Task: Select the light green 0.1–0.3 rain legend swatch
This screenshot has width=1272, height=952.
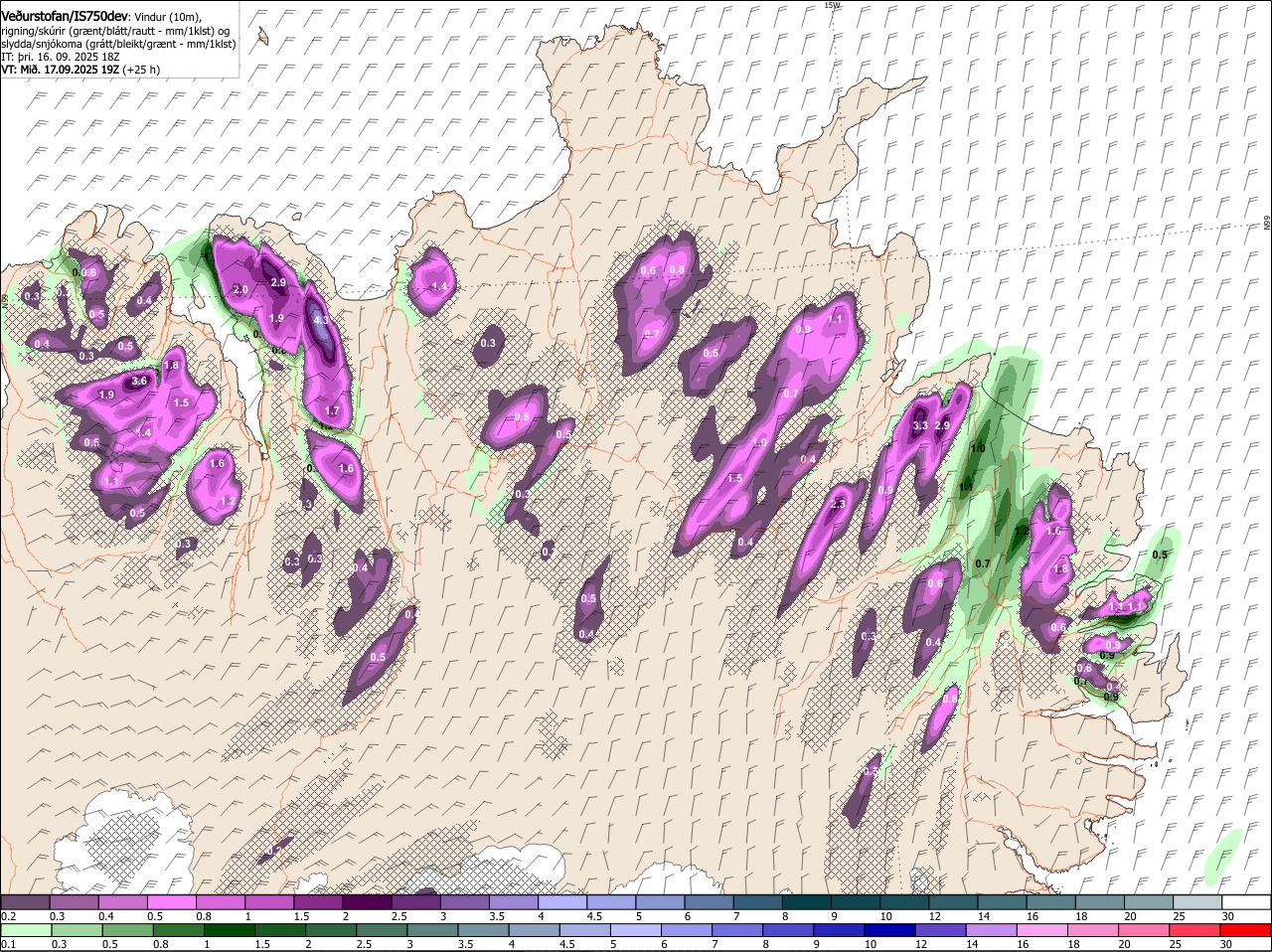Action: click(x=26, y=930)
